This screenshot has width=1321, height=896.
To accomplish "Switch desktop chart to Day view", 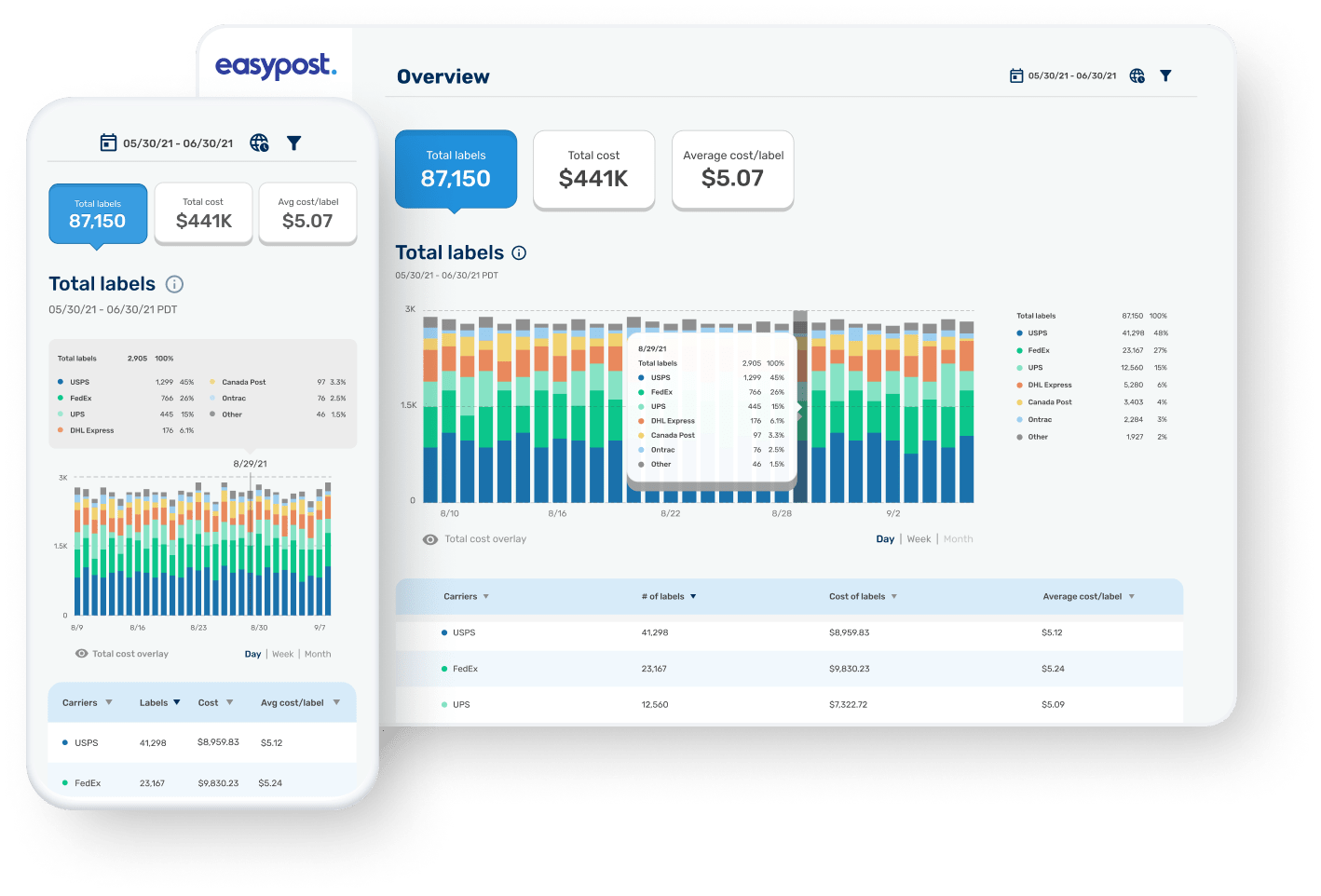I will [x=885, y=539].
